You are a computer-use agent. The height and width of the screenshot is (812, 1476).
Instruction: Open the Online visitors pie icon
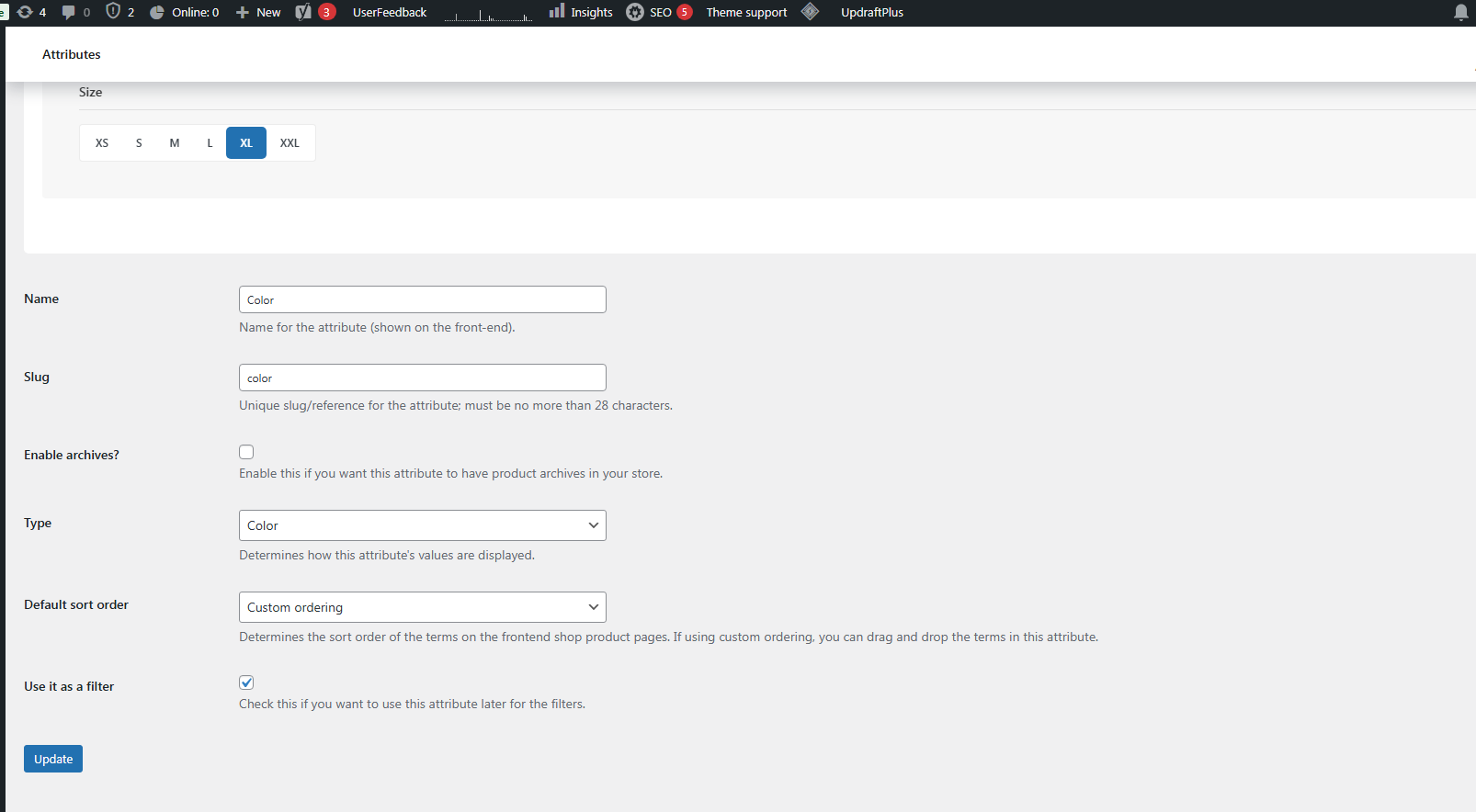tap(157, 12)
